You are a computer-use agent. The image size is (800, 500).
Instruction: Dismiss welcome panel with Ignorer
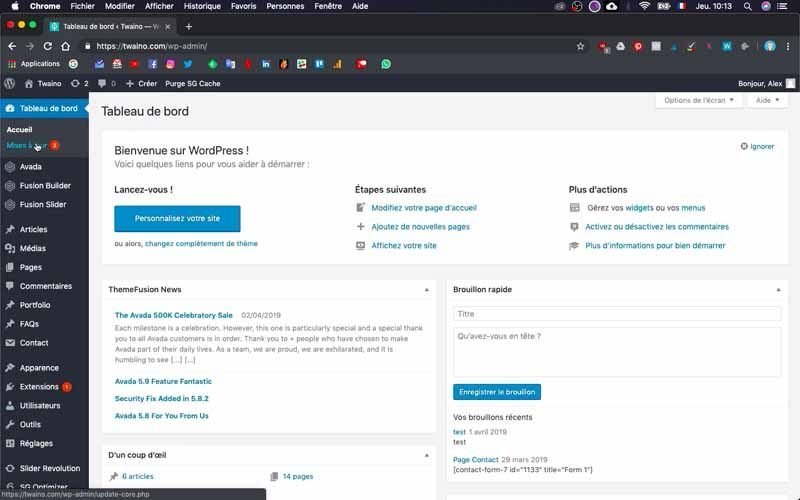point(757,146)
